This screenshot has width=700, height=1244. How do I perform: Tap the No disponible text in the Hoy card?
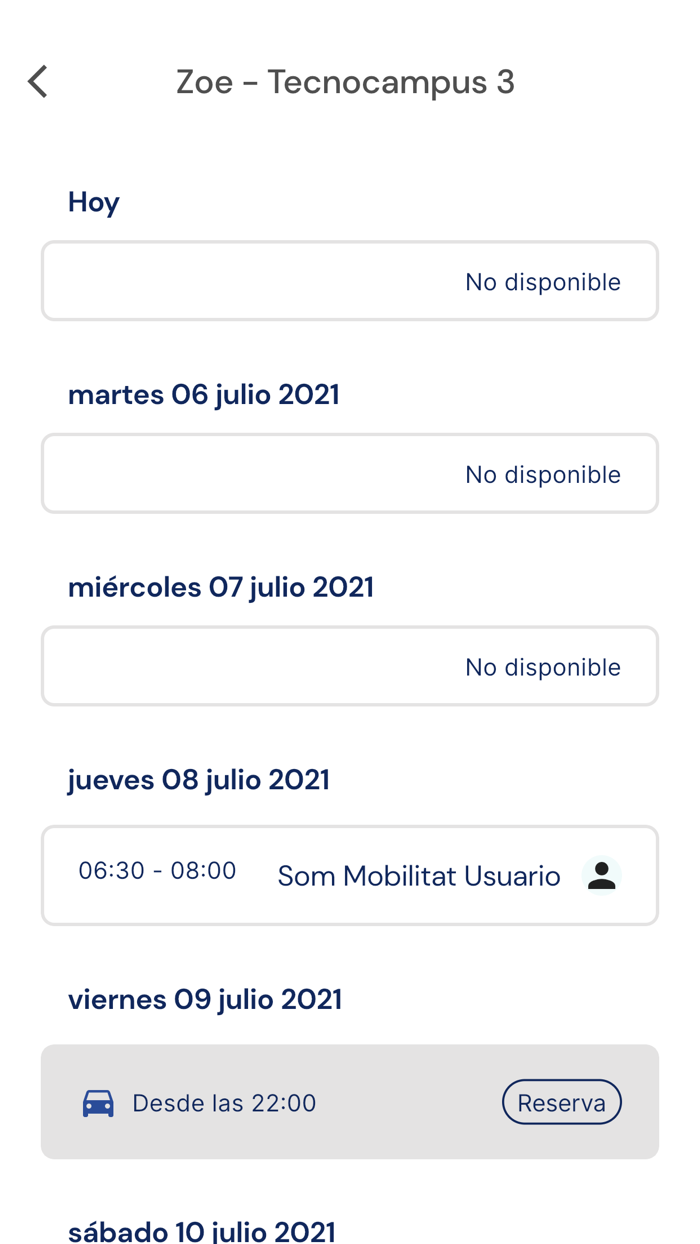pos(542,281)
